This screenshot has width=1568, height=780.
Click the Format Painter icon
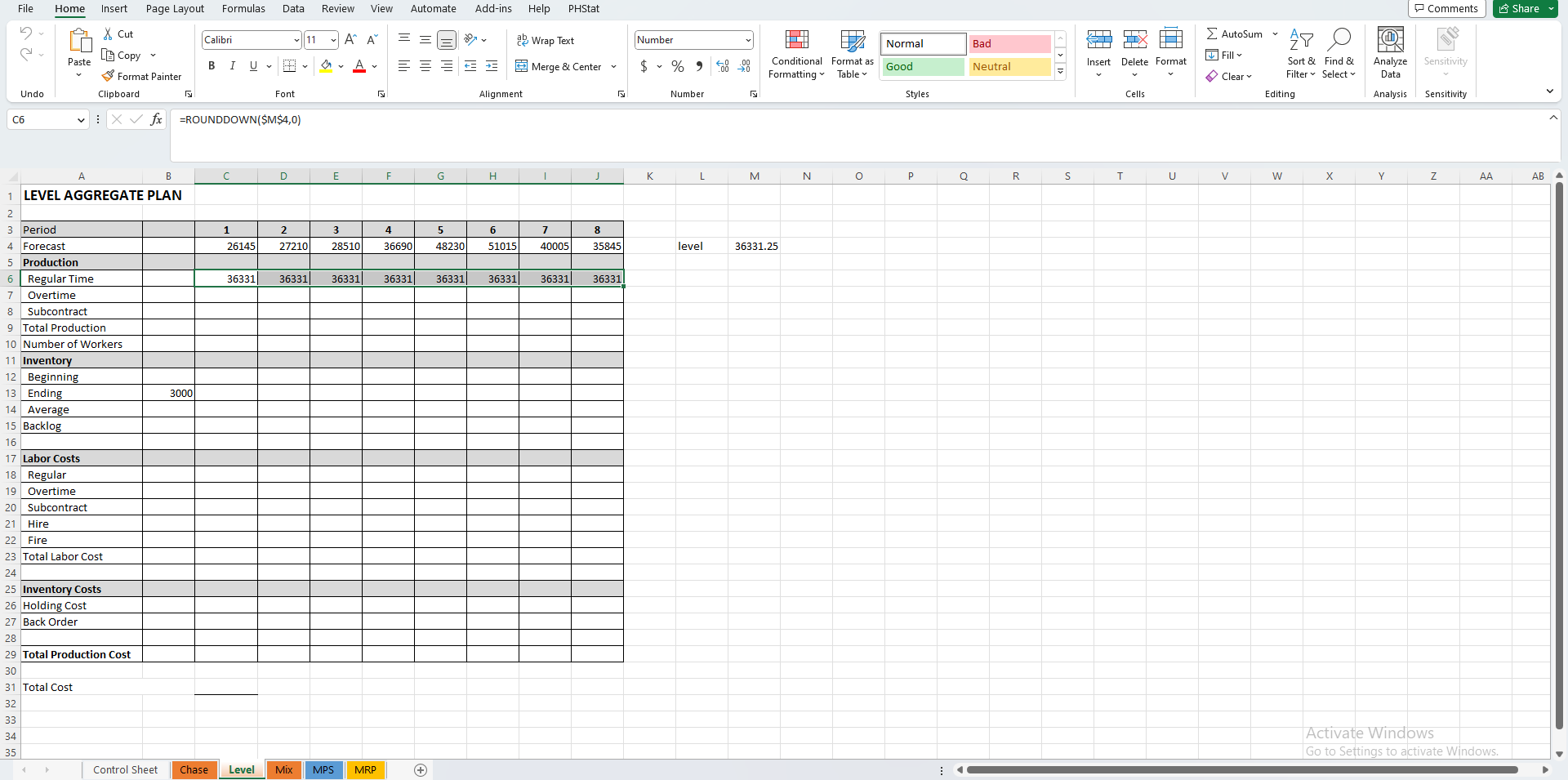coord(109,76)
